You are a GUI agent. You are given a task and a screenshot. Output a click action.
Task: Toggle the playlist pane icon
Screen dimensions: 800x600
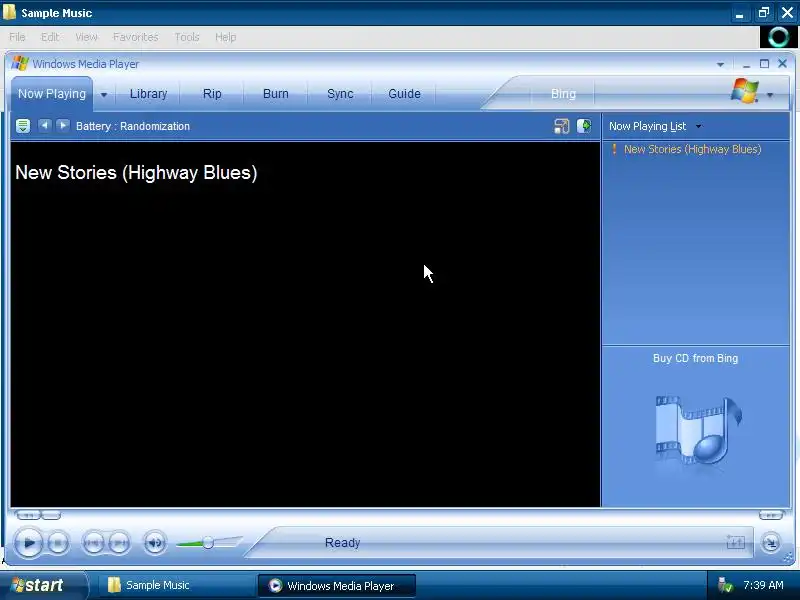584,126
